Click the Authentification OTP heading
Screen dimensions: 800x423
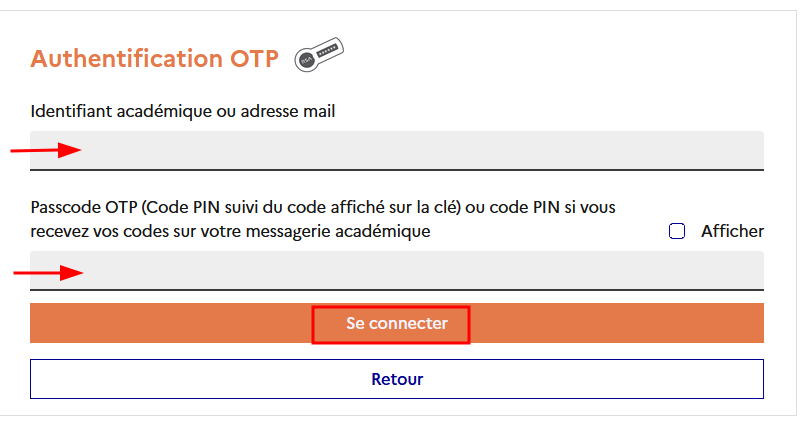(154, 58)
